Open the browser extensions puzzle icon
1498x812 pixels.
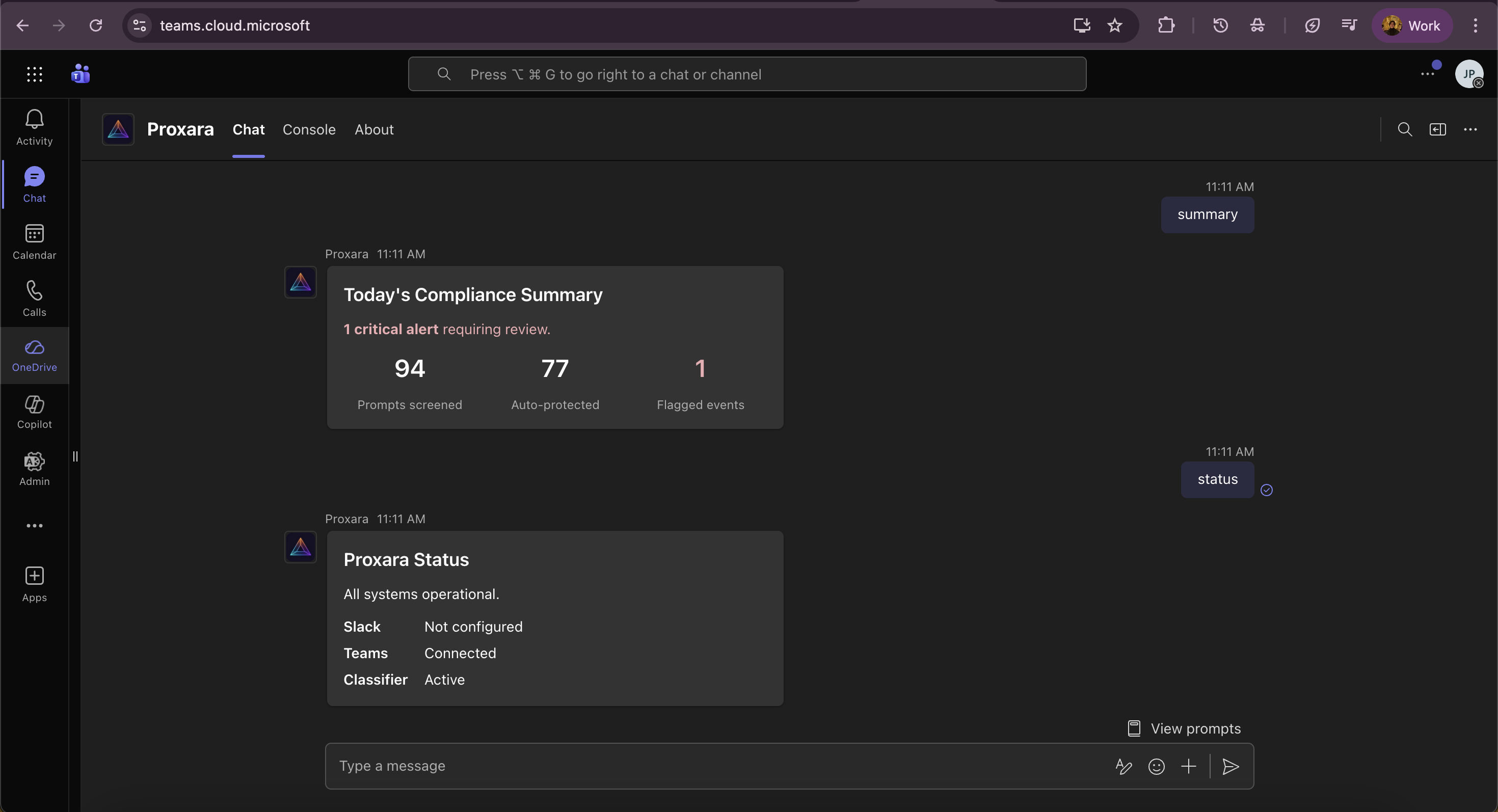[x=1166, y=25]
